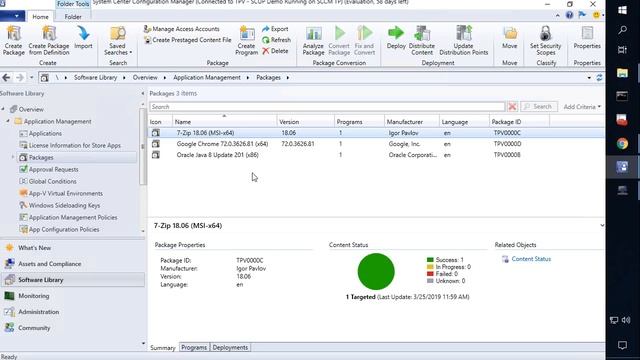Select Google Chrome 72.0.3626.81 (x64) row
640x360 pixels.
[x=376, y=144]
